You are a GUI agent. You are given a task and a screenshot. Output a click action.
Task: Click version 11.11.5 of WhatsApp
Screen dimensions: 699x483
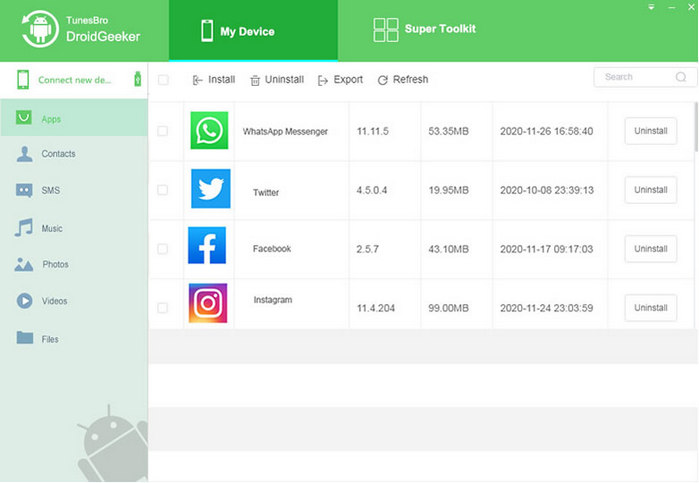(x=373, y=131)
